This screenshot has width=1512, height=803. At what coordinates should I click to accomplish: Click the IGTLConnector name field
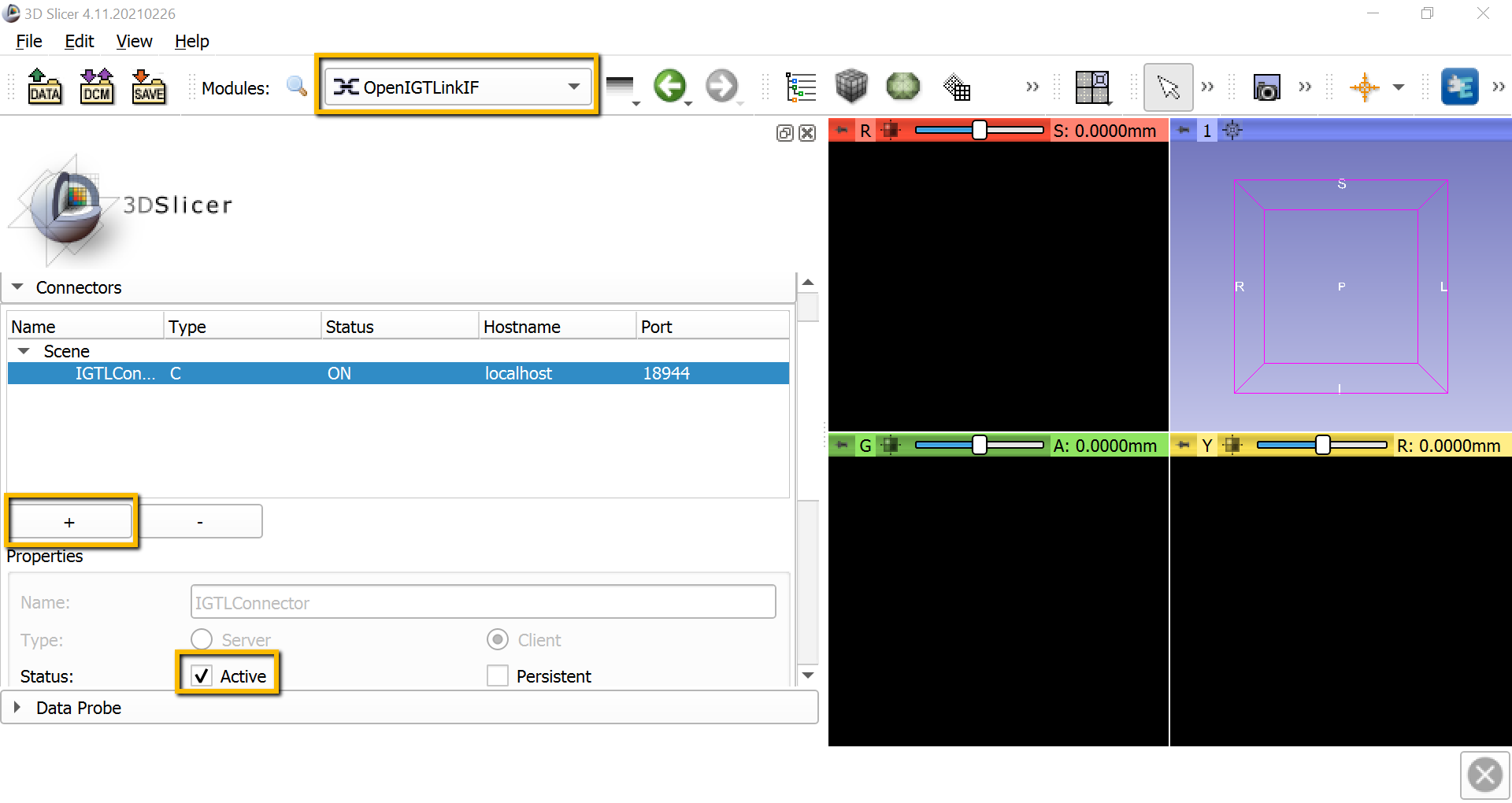pyautogui.click(x=484, y=602)
